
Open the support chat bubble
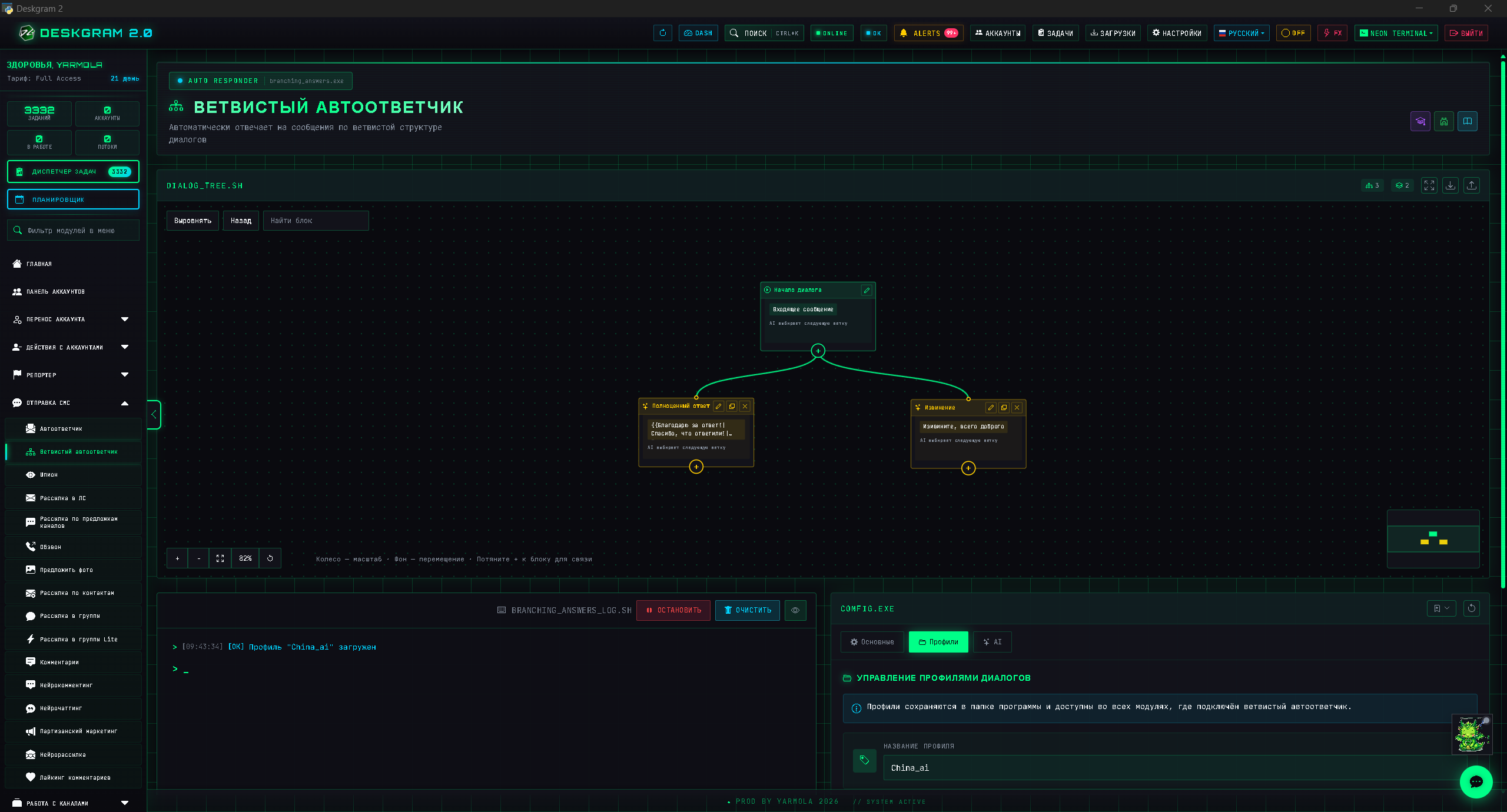click(x=1476, y=781)
